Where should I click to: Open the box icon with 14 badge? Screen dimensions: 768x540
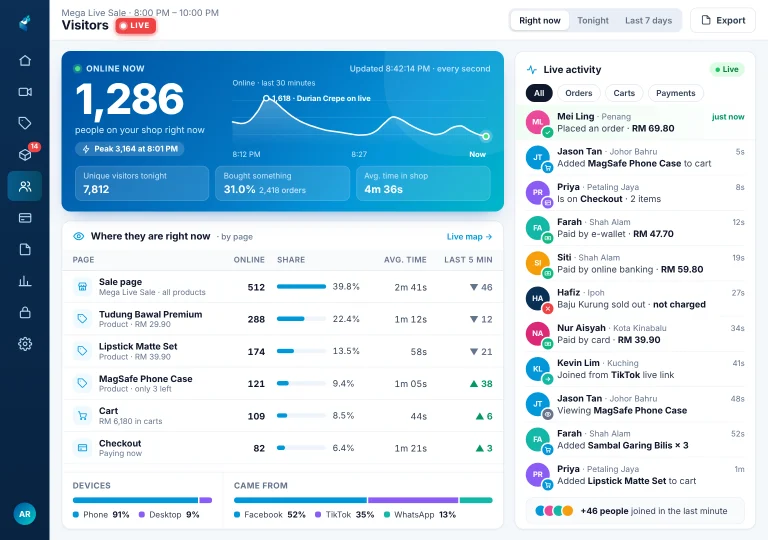pos(25,154)
